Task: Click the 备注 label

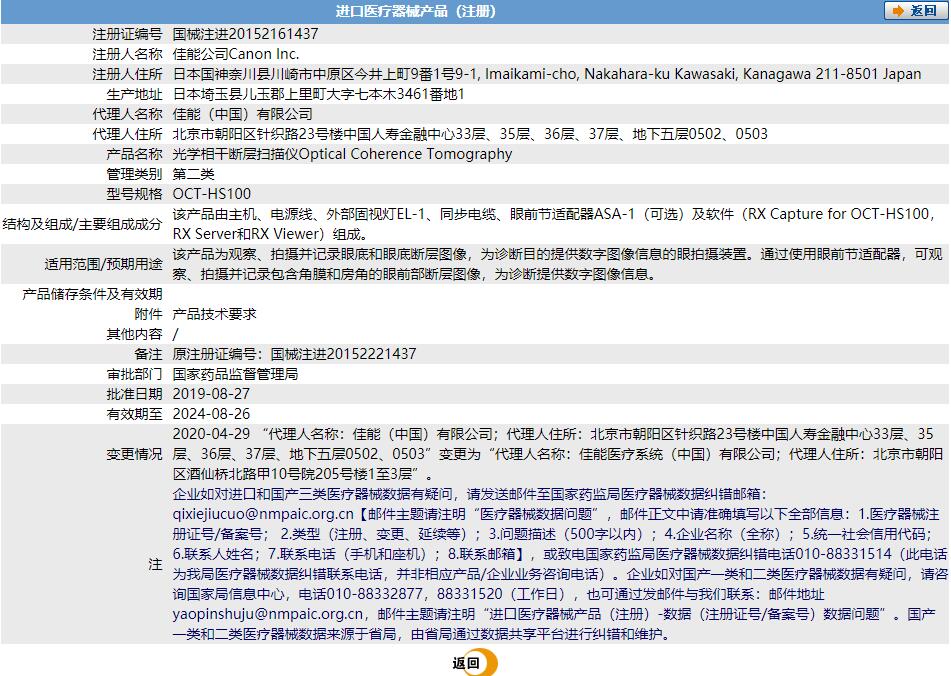Action: click(x=149, y=354)
